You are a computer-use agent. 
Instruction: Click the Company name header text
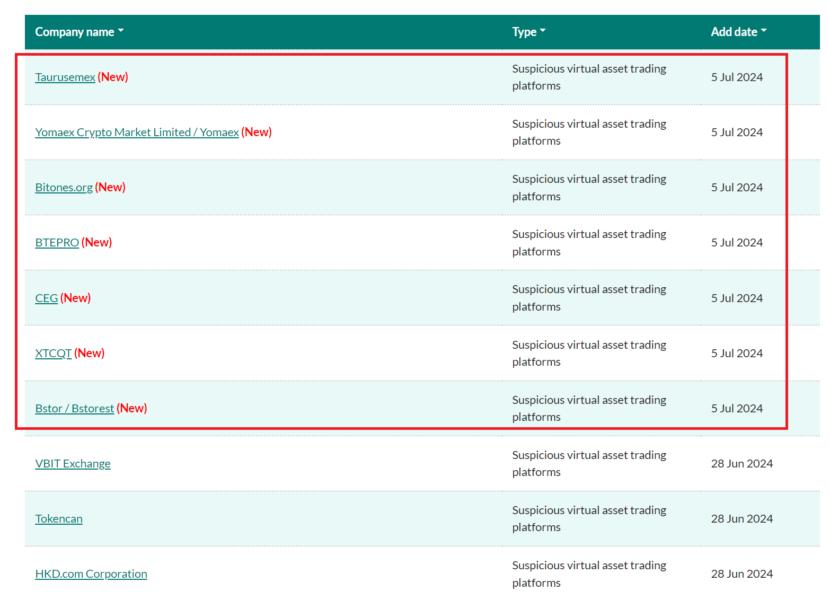pos(75,32)
